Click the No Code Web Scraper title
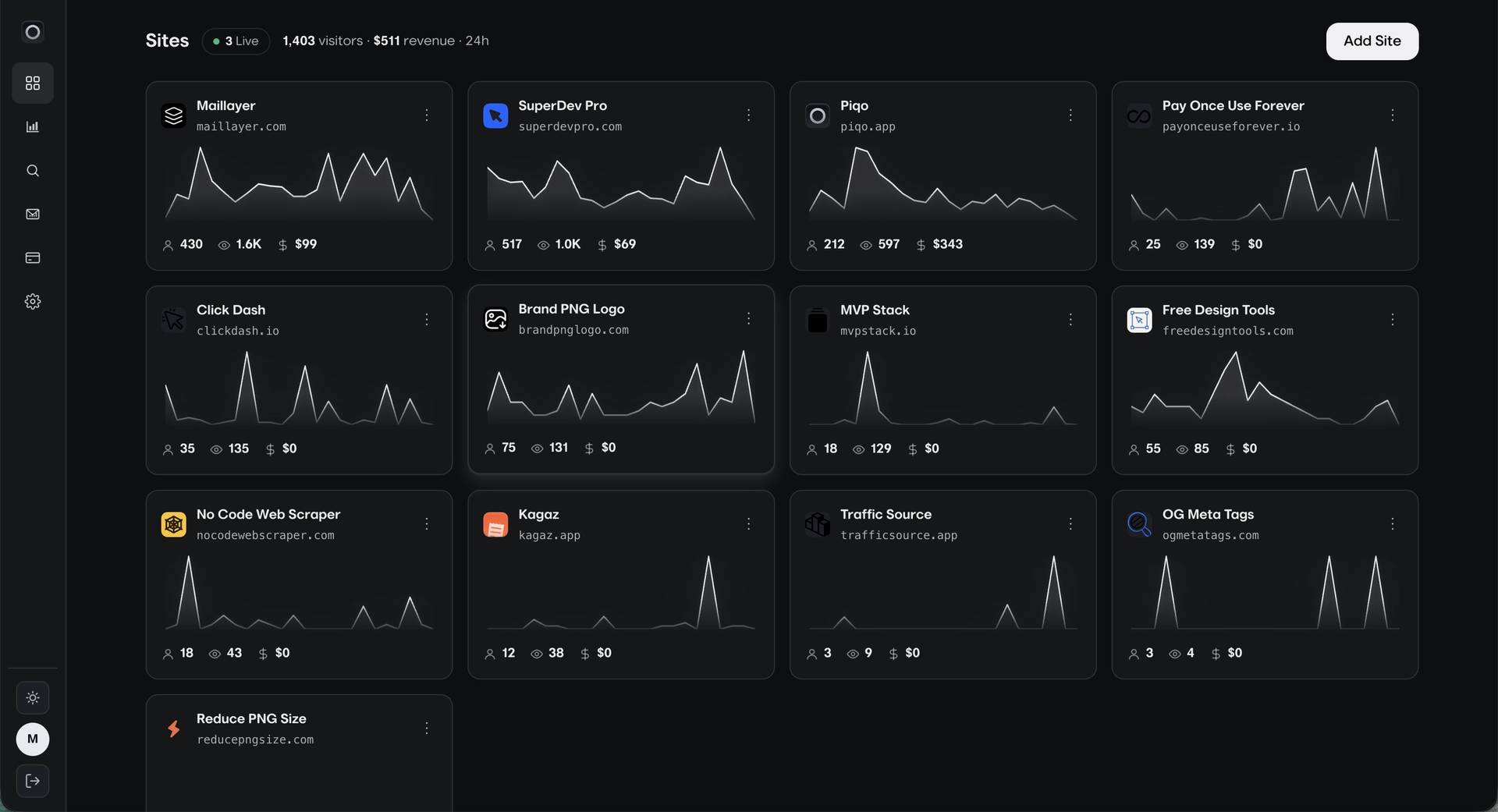Image resolution: width=1498 pixels, height=812 pixels. (x=268, y=514)
